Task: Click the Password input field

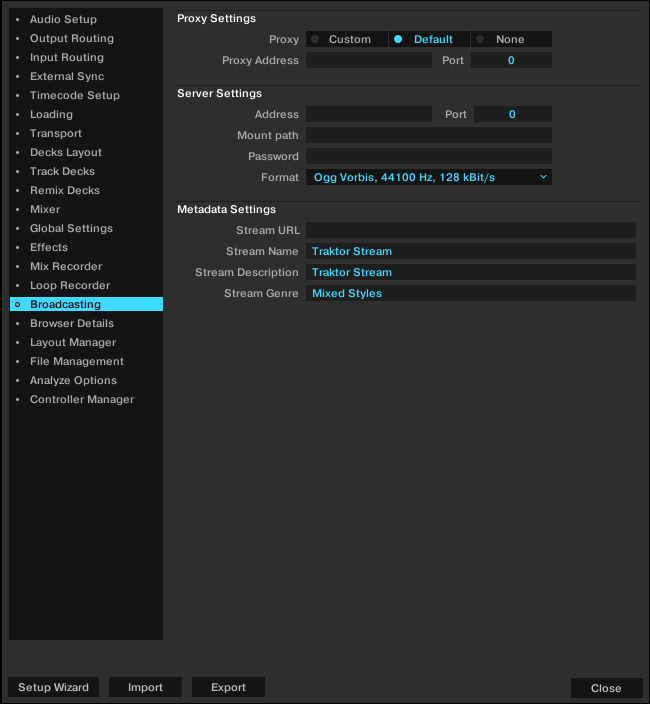Action: point(429,156)
